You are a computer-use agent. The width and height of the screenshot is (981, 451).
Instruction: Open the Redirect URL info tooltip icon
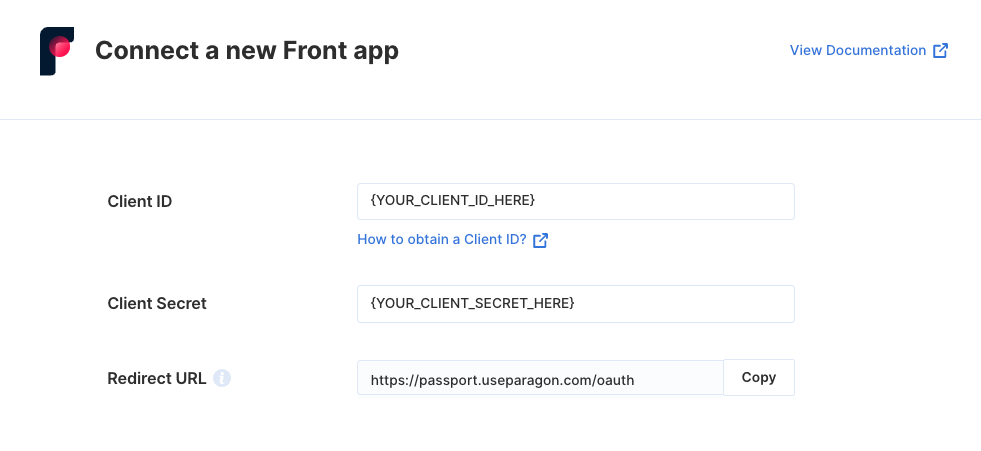pos(222,378)
